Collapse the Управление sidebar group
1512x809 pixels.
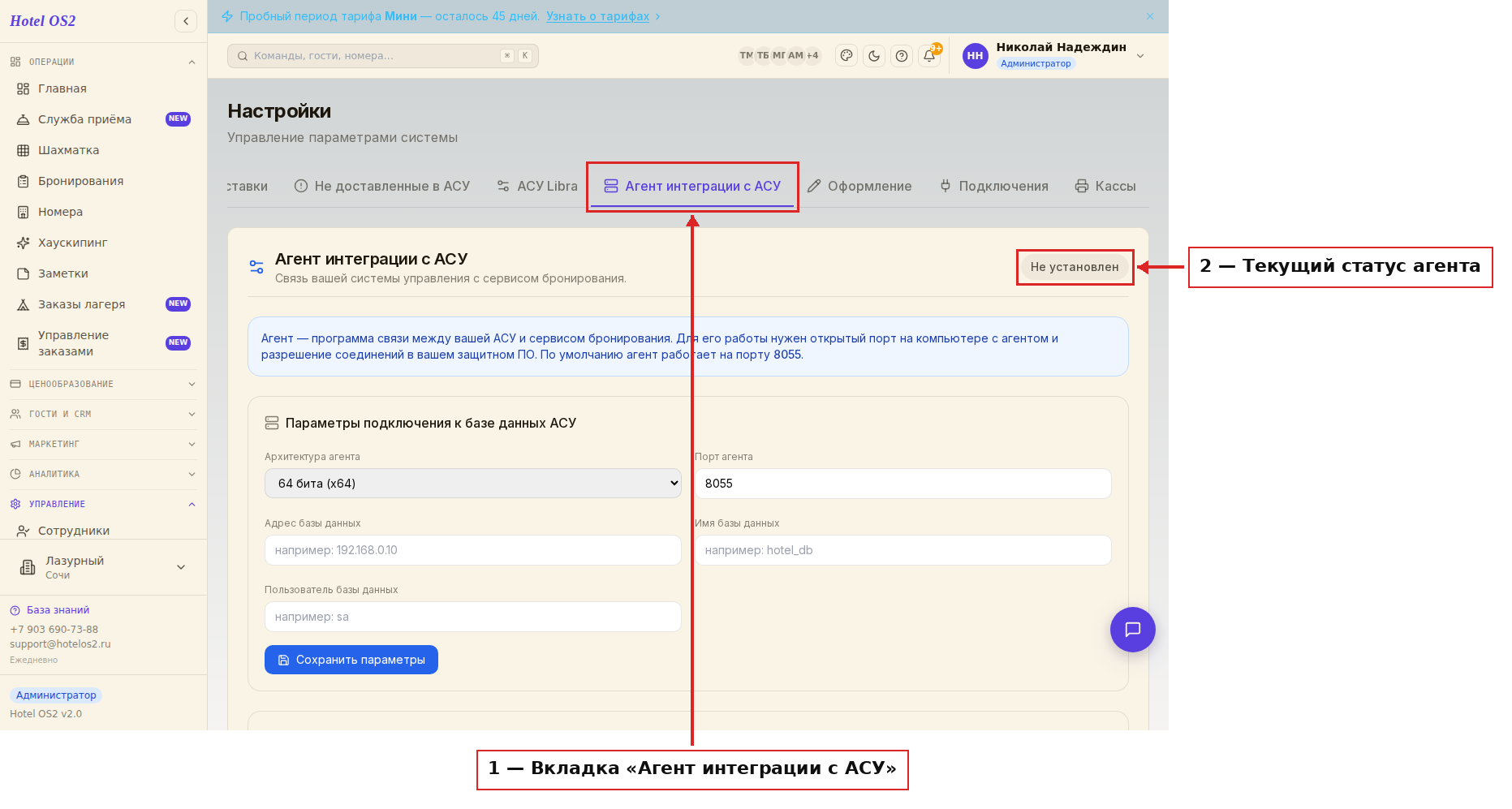(x=103, y=504)
